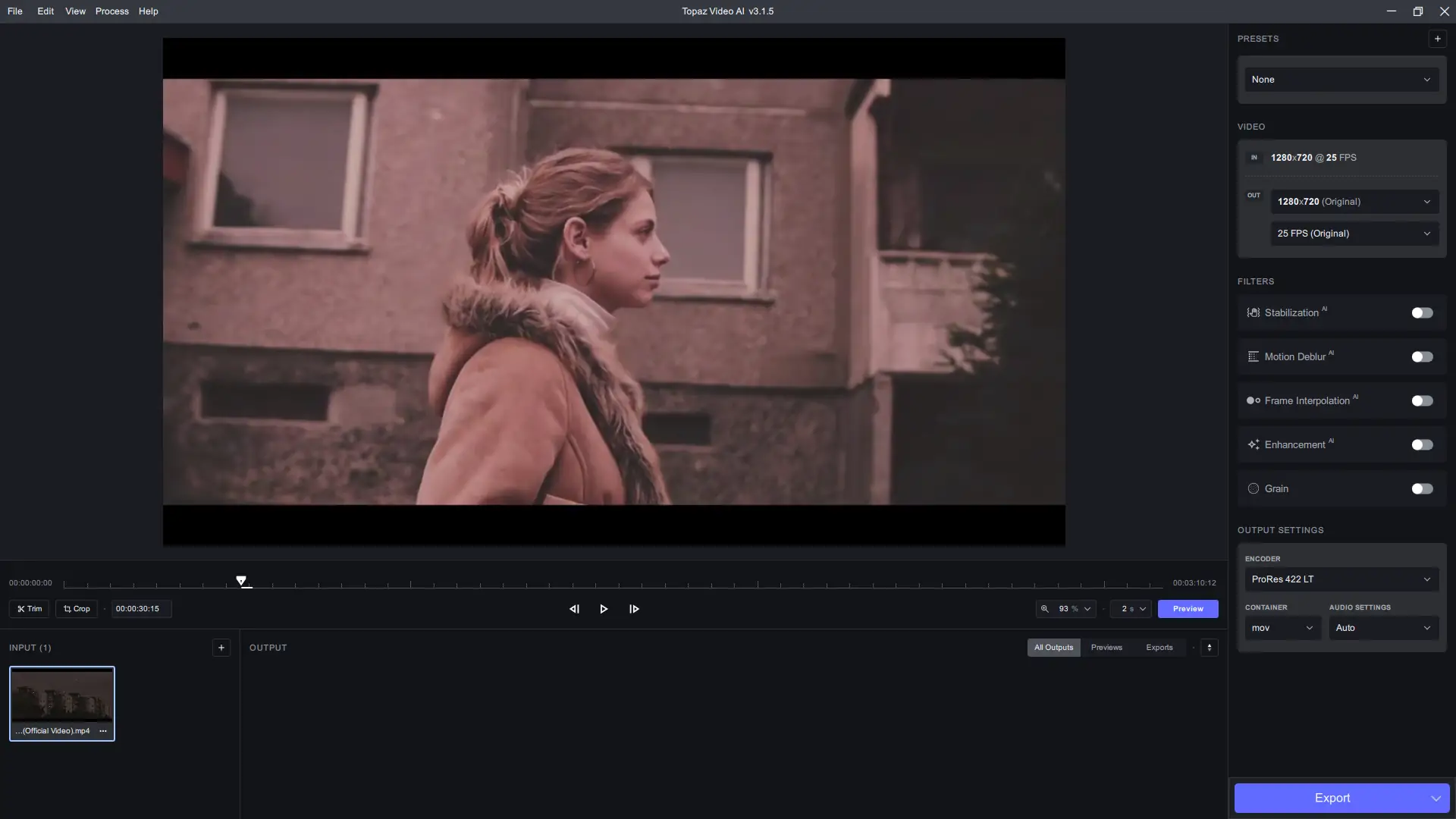1456x819 pixels.
Task: Step back one frame
Action: pos(574,609)
